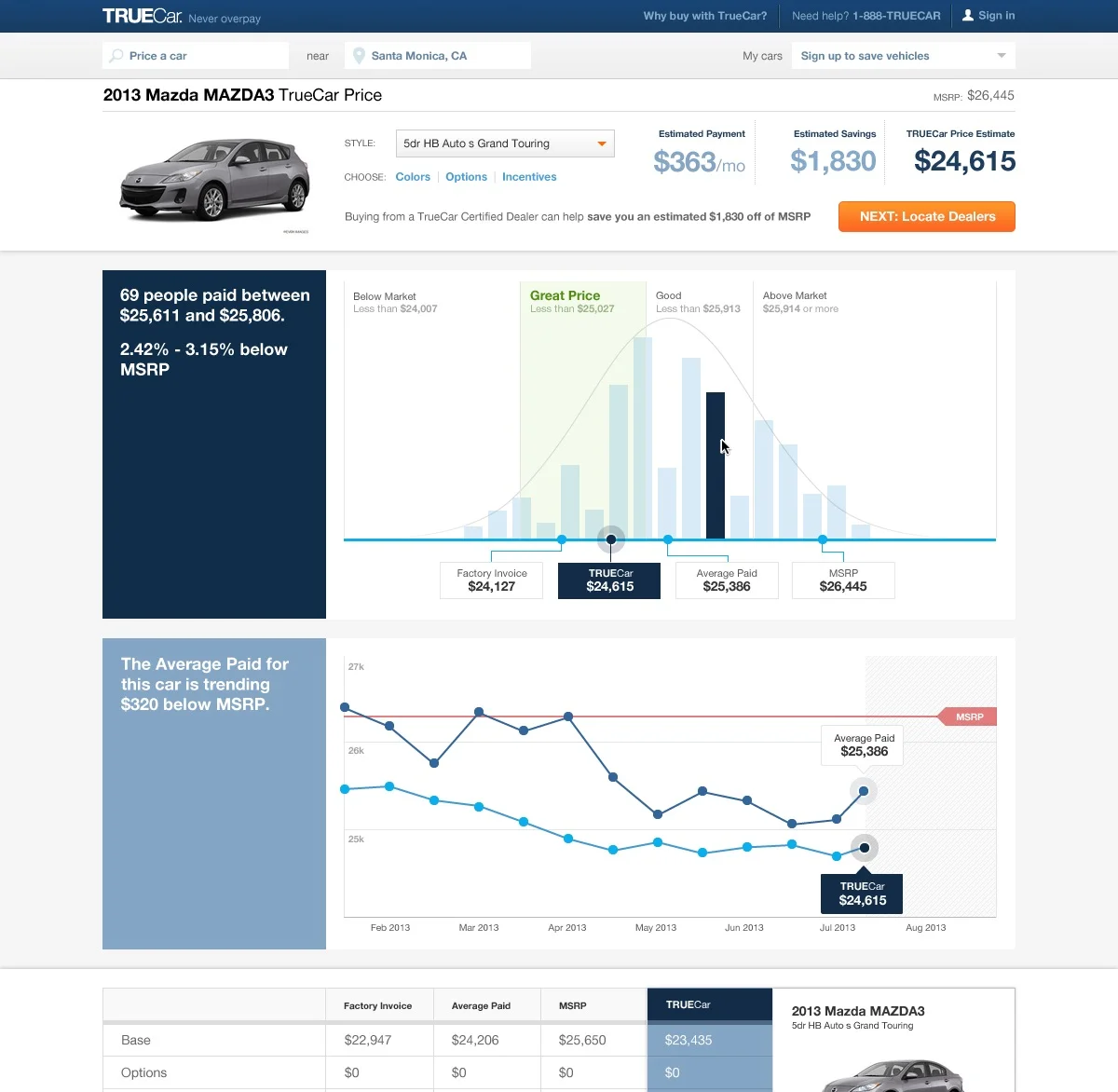Click Need help? 1-888-TRUECAR
The height and width of the screenshot is (1092, 1118).
[x=866, y=16]
